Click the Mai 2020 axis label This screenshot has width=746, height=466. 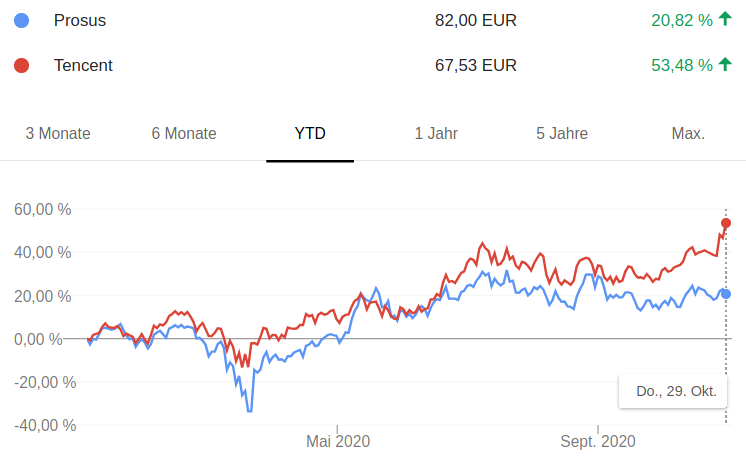pos(338,441)
